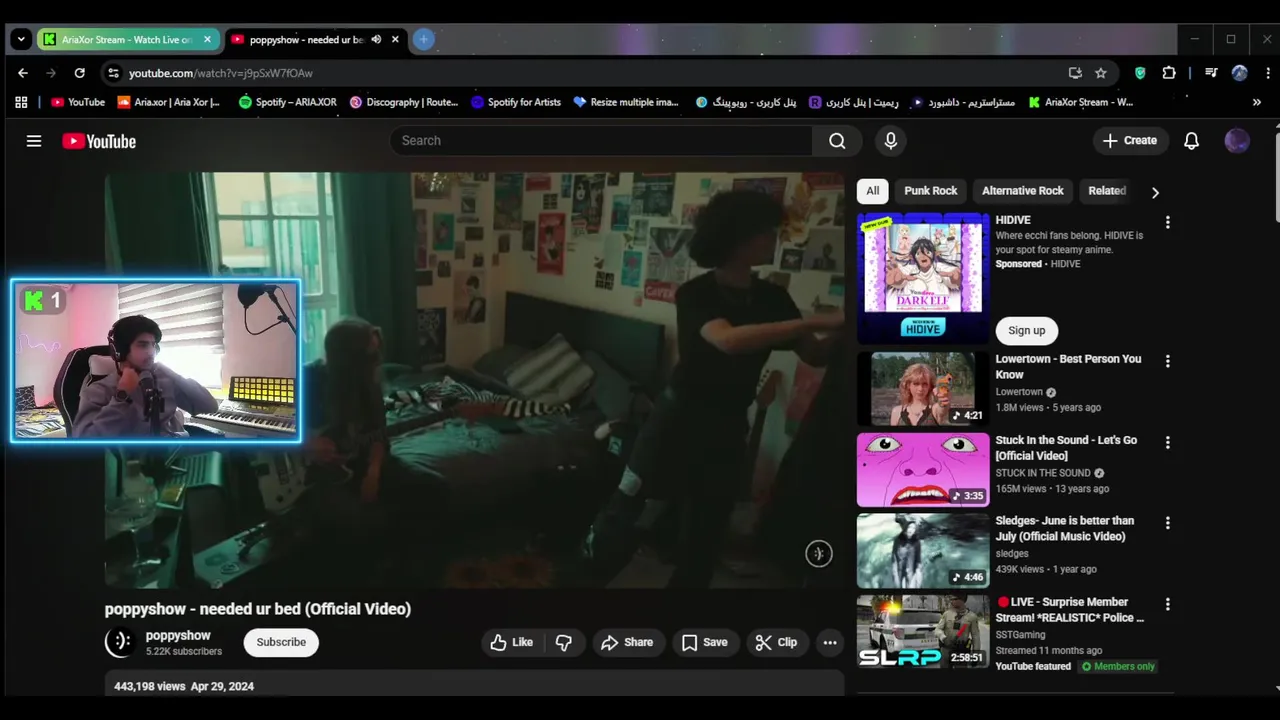Open the Discography Route bookmark
Viewport: 1280px width, 720px height.
[x=404, y=102]
